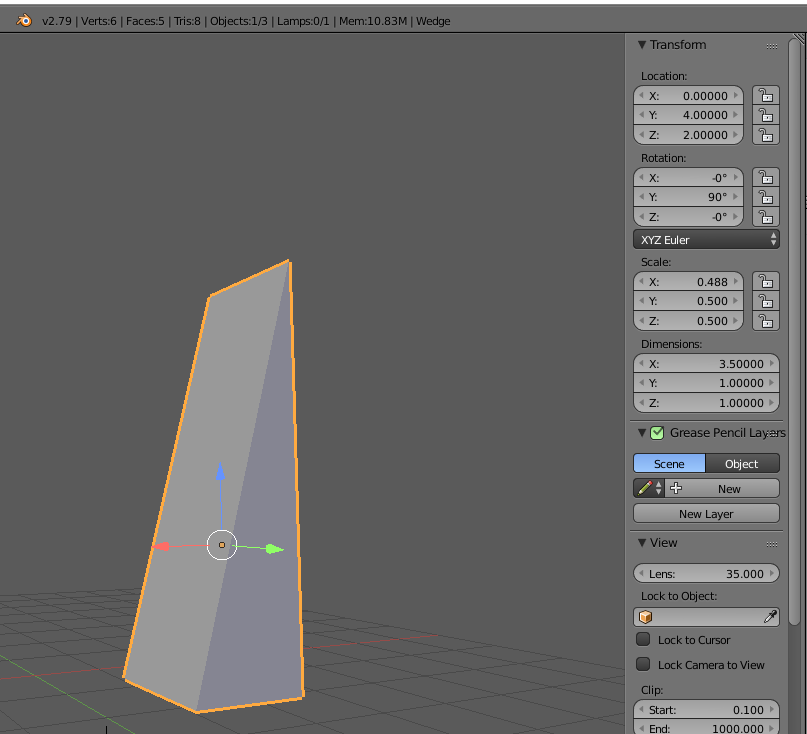Open the XYZ Euler rotation mode dropdown
807x734 pixels.
point(706,240)
